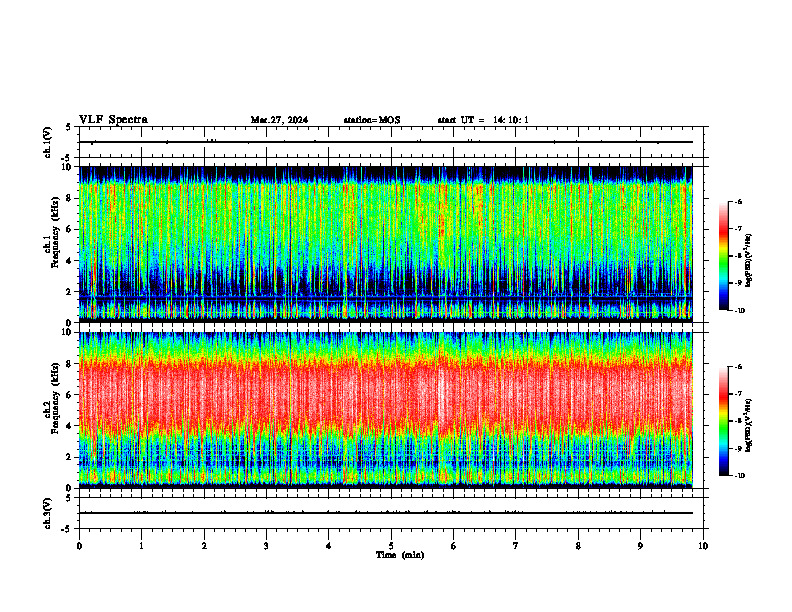This screenshot has width=792, height=612.
Task: Click the ch.2 spectrogram color scale bar
Action: (723, 421)
